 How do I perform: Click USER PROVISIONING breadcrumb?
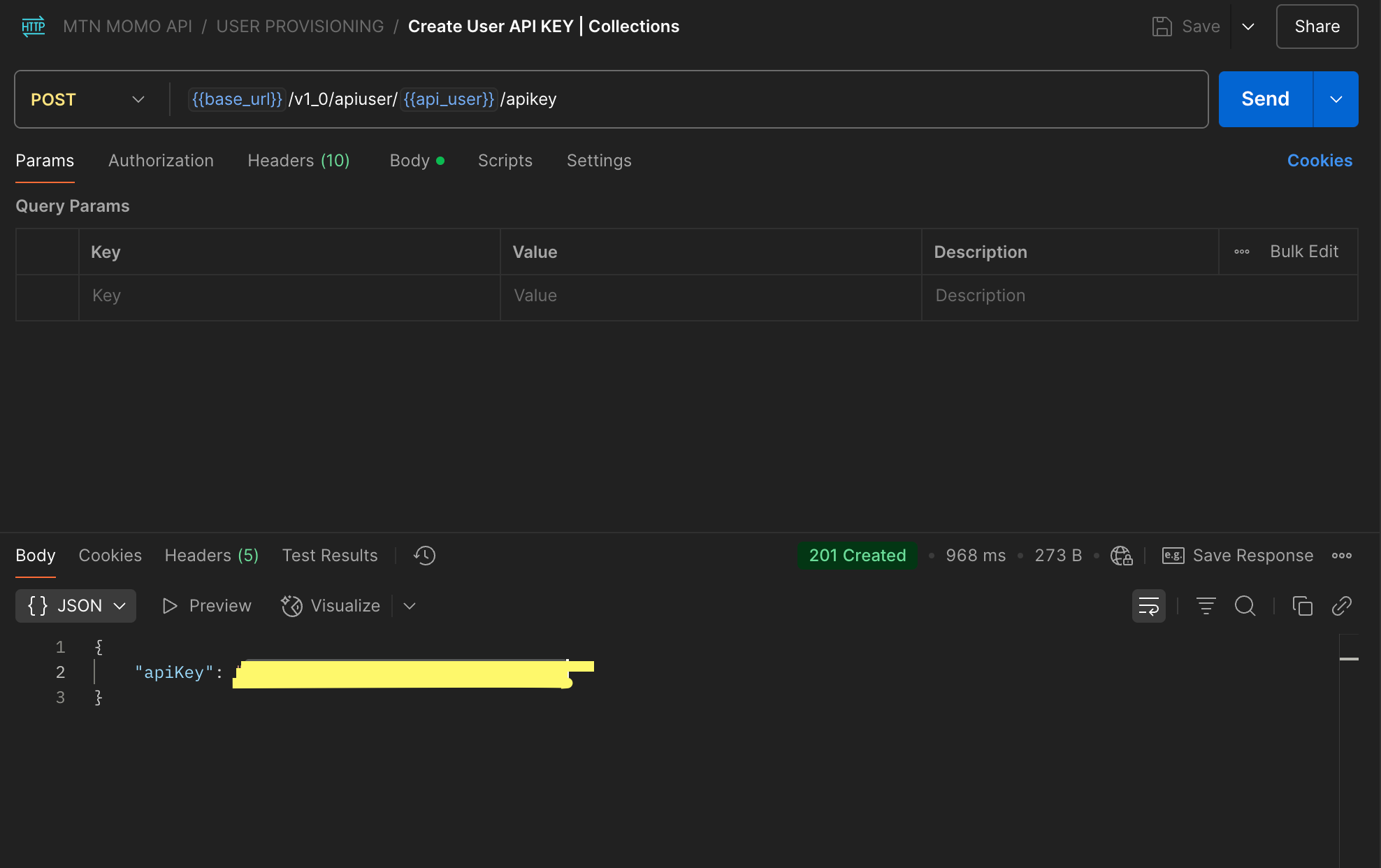pyautogui.click(x=300, y=27)
